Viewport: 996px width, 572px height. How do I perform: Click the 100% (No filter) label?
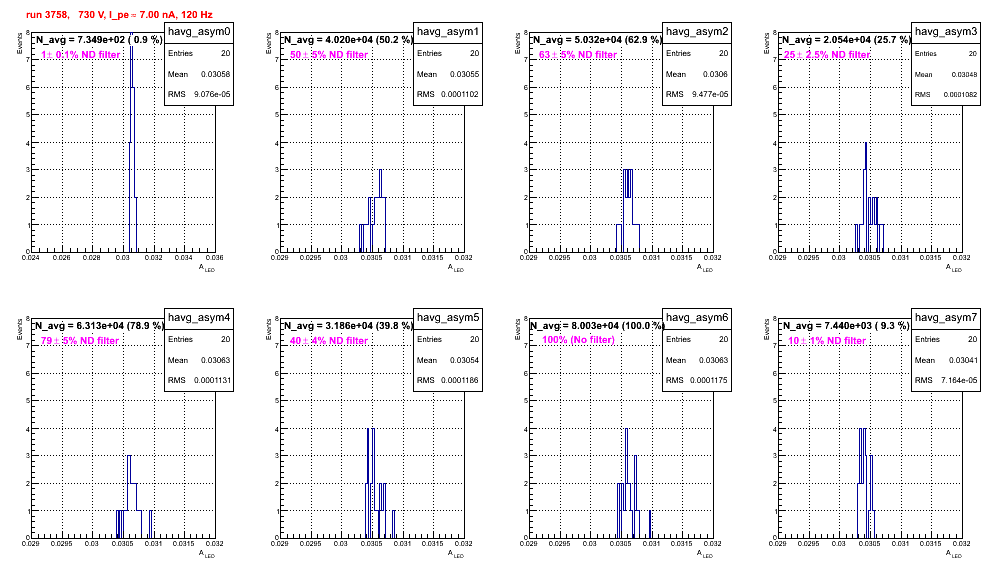click(x=579, y=340)
